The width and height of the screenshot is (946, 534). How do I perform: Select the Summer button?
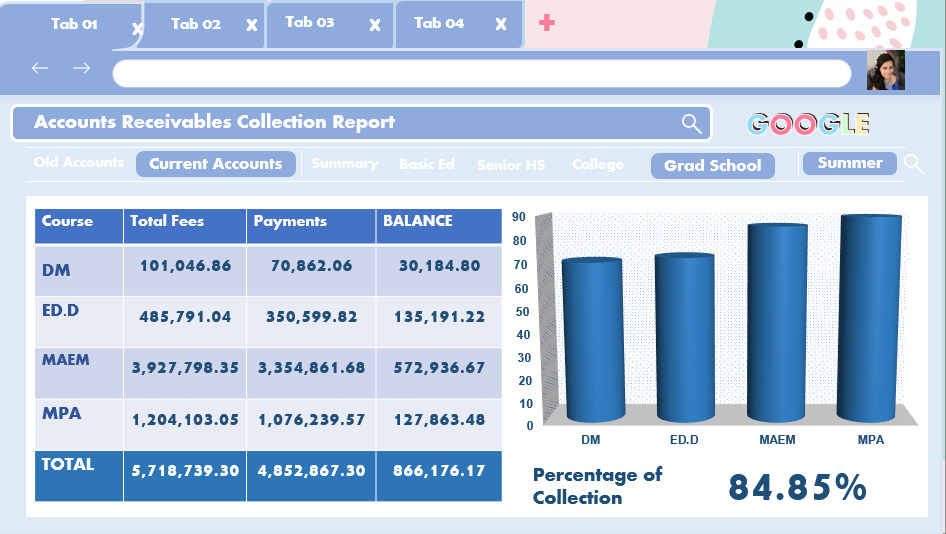click(x=850, y=163)
